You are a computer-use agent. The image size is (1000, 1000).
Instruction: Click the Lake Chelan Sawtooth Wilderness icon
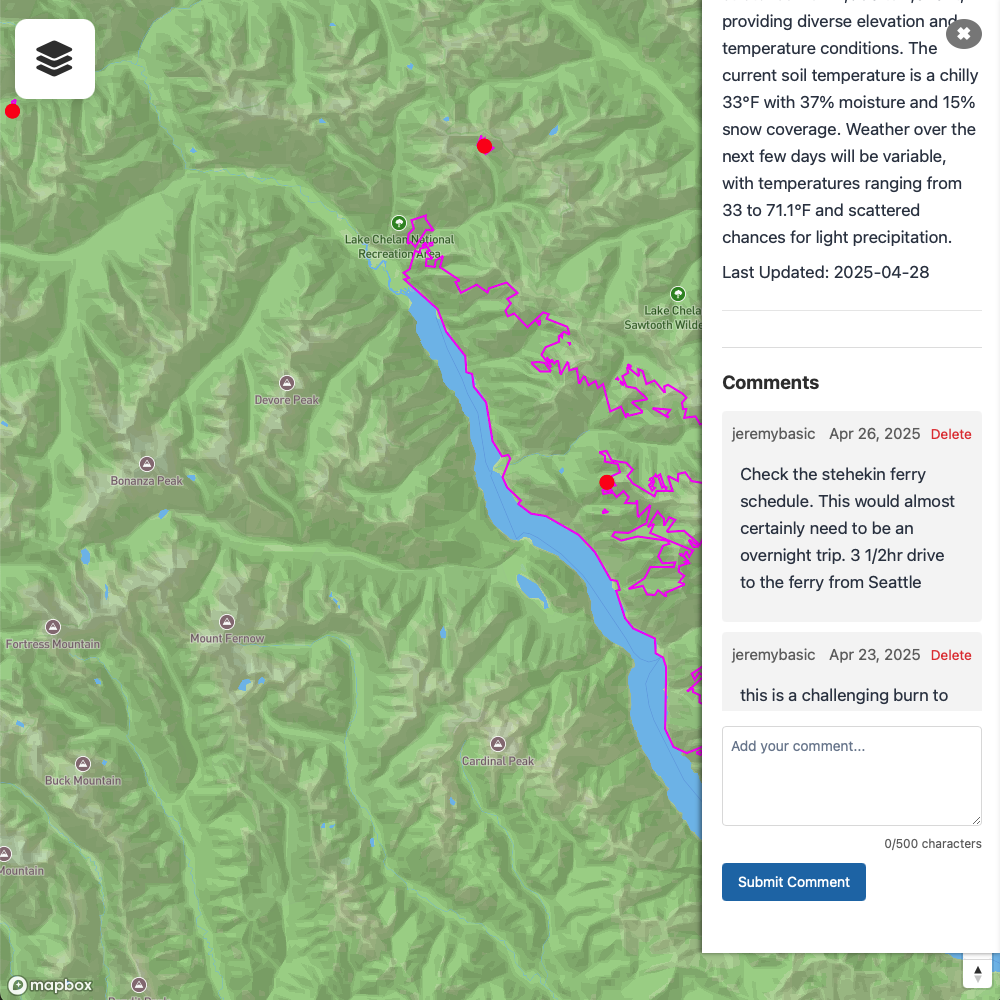[x=678, y=294]
